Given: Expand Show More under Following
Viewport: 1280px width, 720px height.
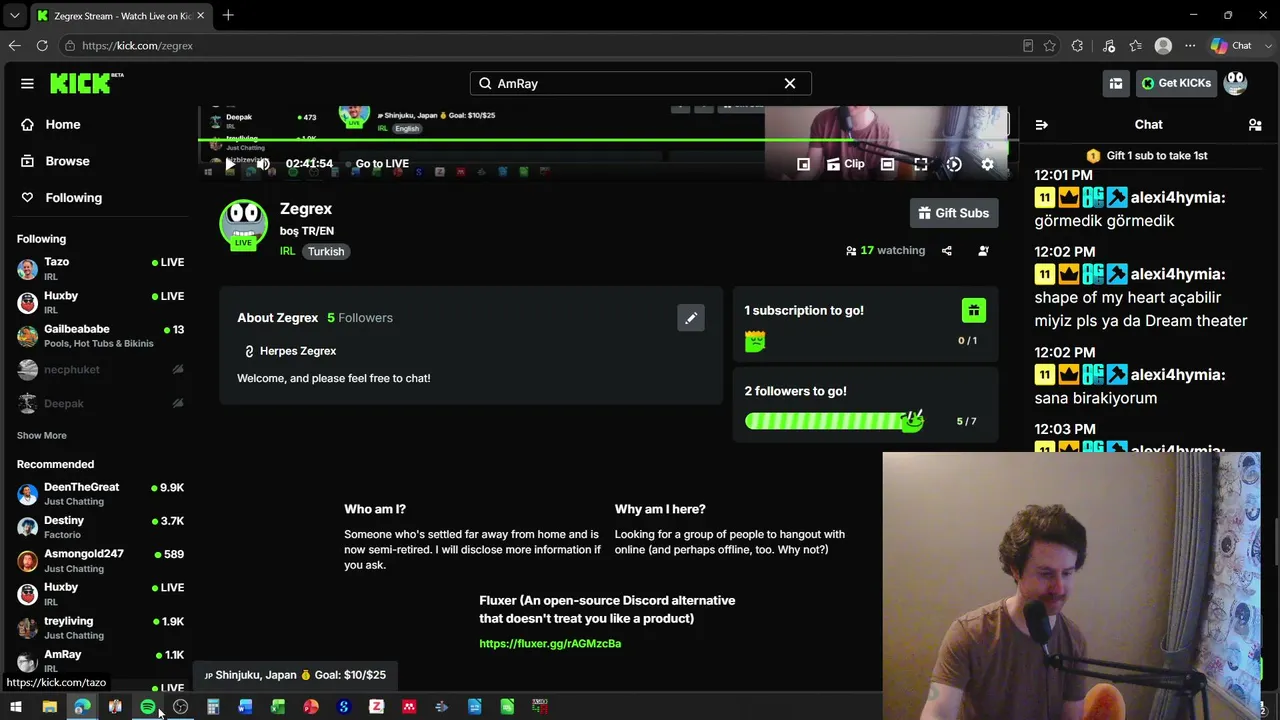Looking at the screenshot, I should click(x=41, y=435).
